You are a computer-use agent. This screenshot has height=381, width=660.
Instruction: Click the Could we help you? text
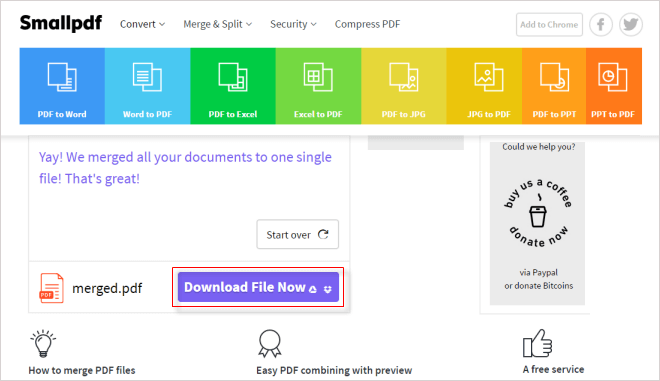[539, 147]
